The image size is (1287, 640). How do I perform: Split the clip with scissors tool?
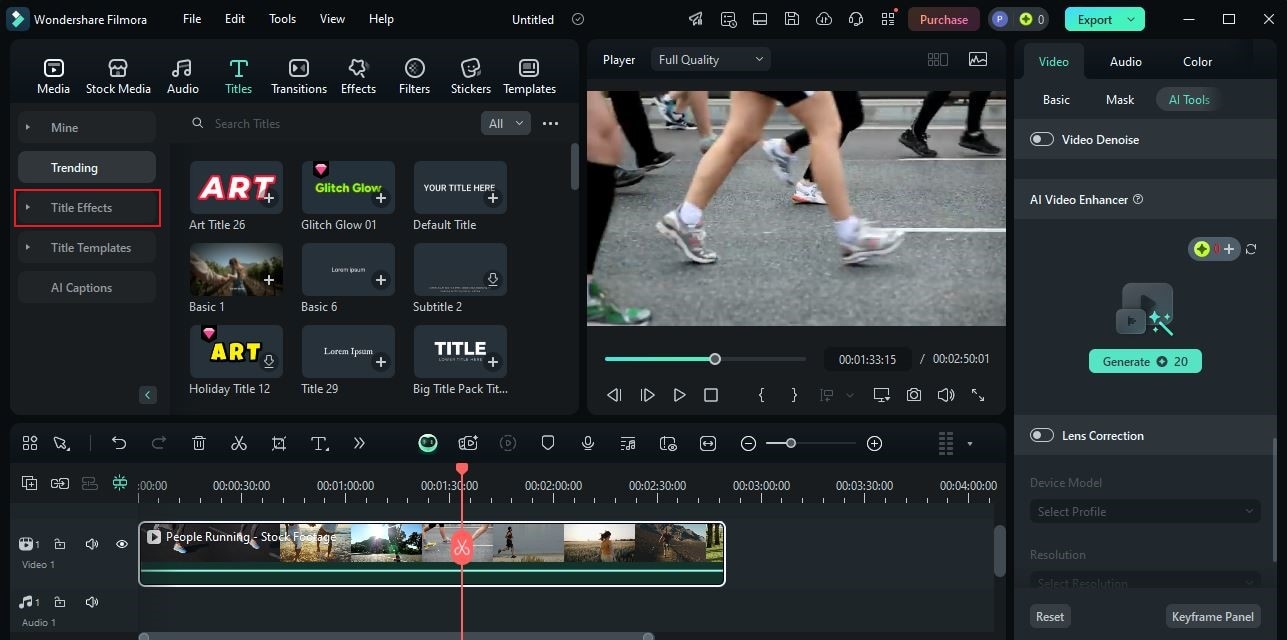pos(238,443)
